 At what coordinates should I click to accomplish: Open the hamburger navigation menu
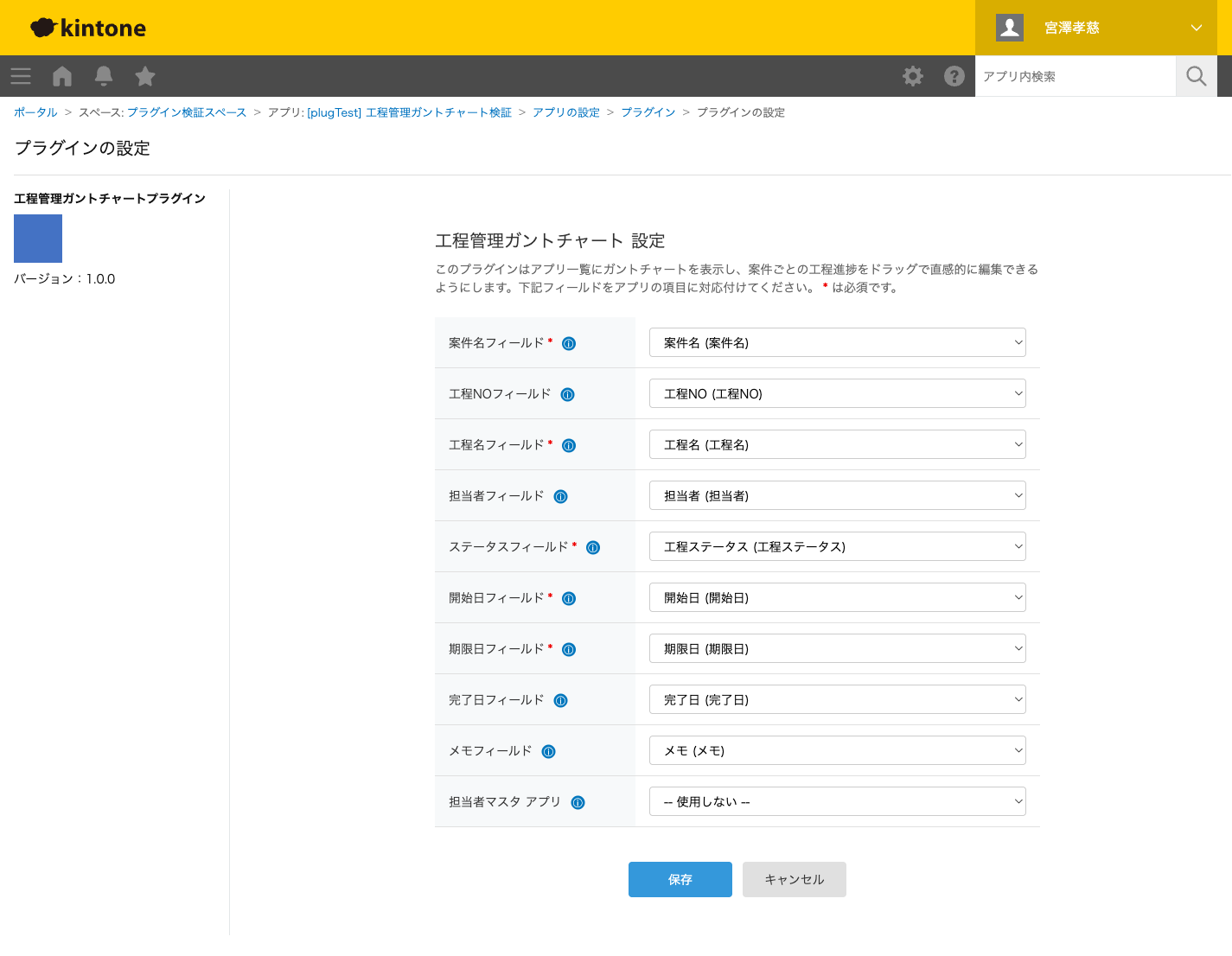21,76
